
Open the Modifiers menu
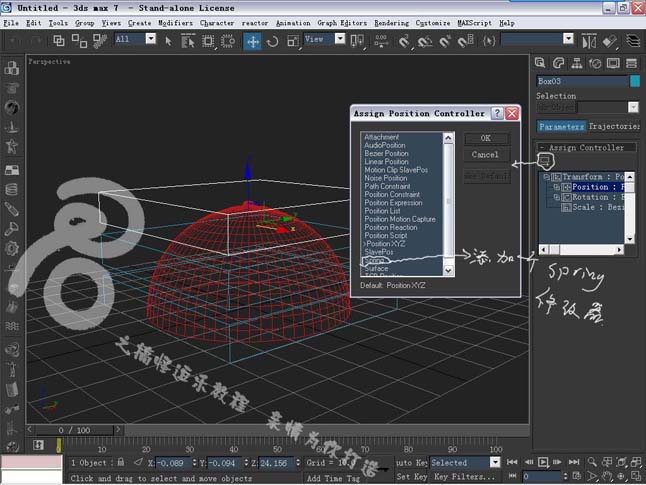(x=175, y=23)
